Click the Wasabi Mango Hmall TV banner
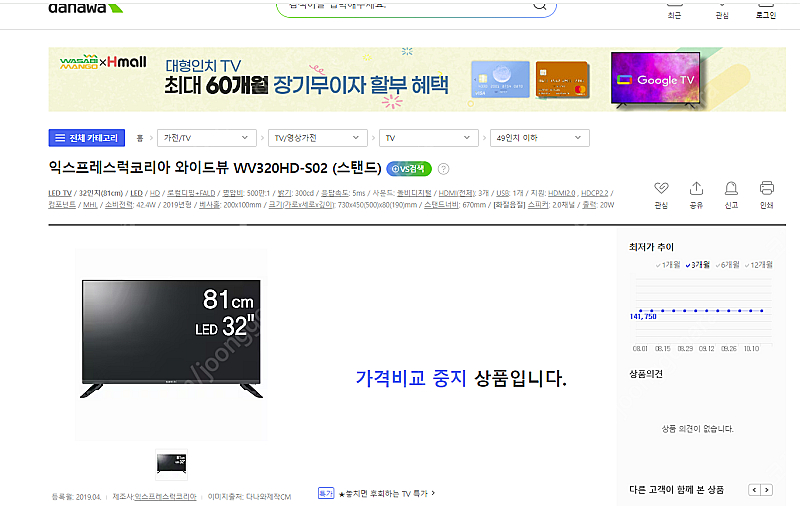 coord(417,79)
